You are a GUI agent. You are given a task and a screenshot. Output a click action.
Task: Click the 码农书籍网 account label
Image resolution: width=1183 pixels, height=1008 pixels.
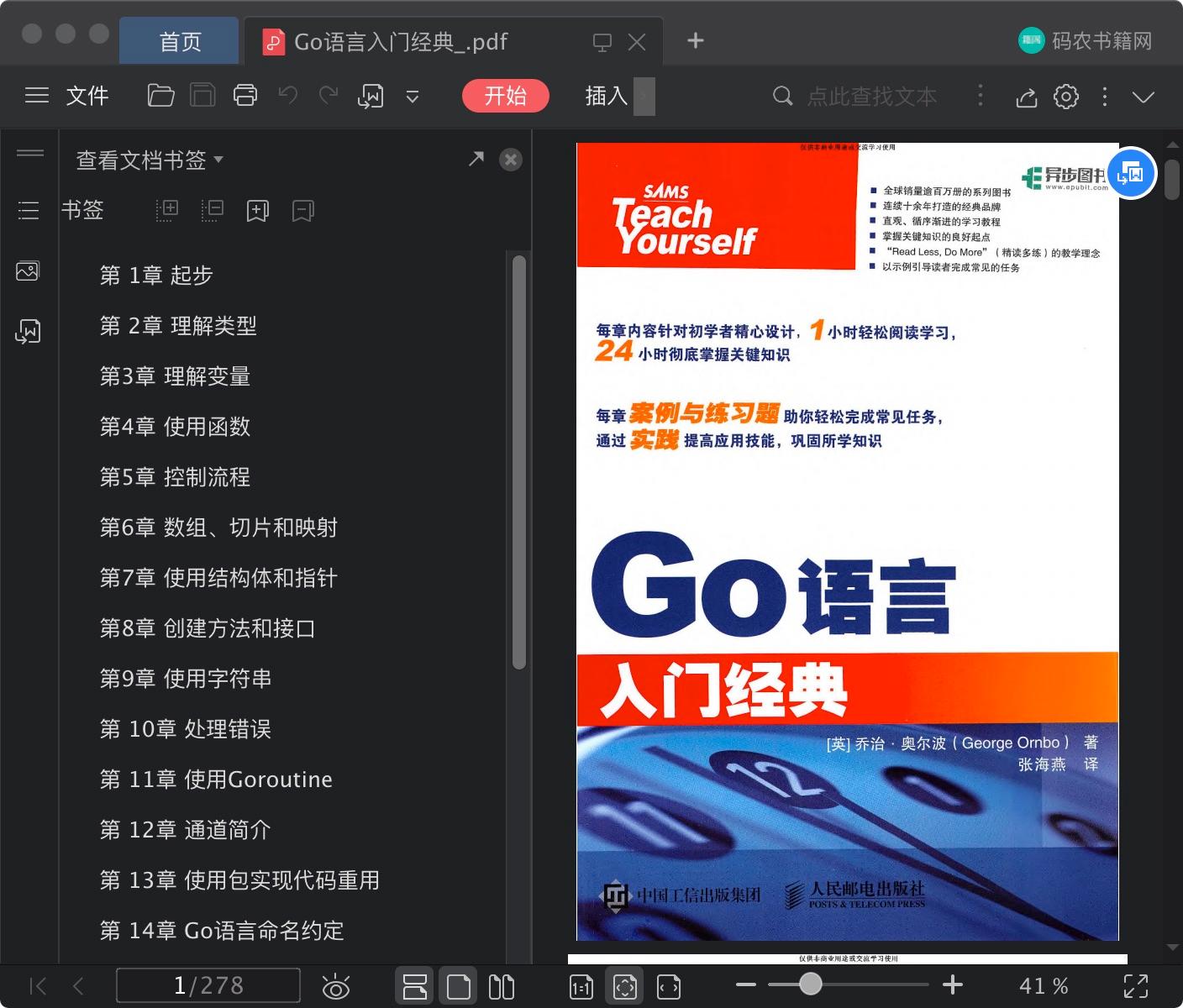1102,41
